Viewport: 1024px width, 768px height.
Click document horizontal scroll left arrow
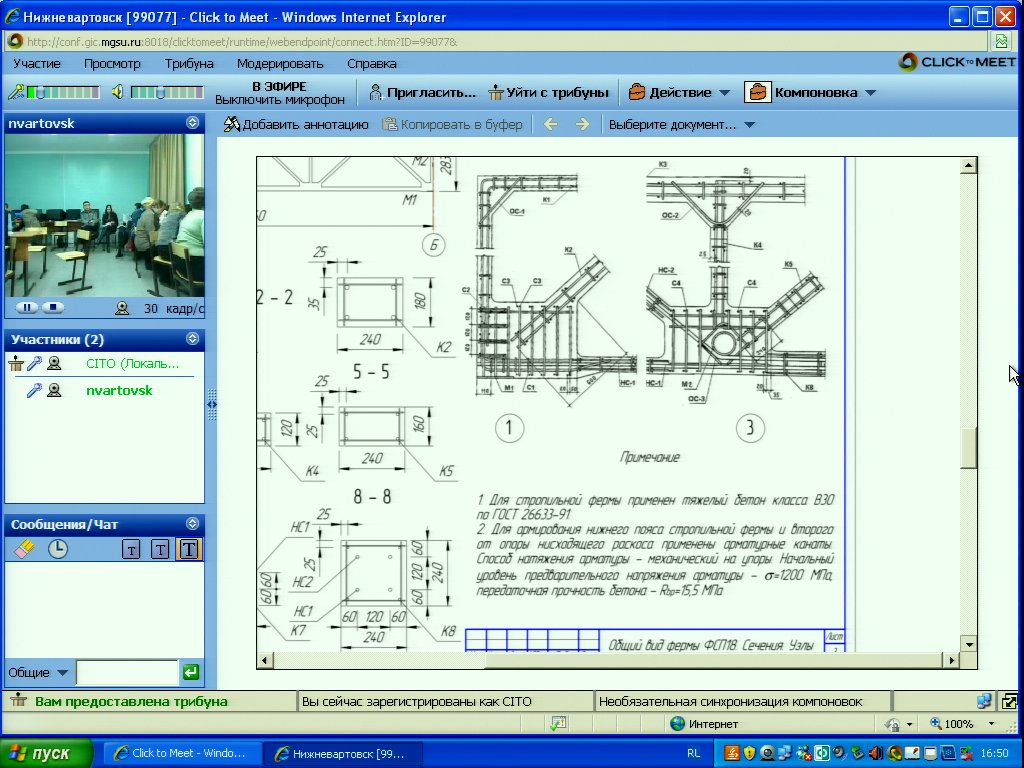264,660
